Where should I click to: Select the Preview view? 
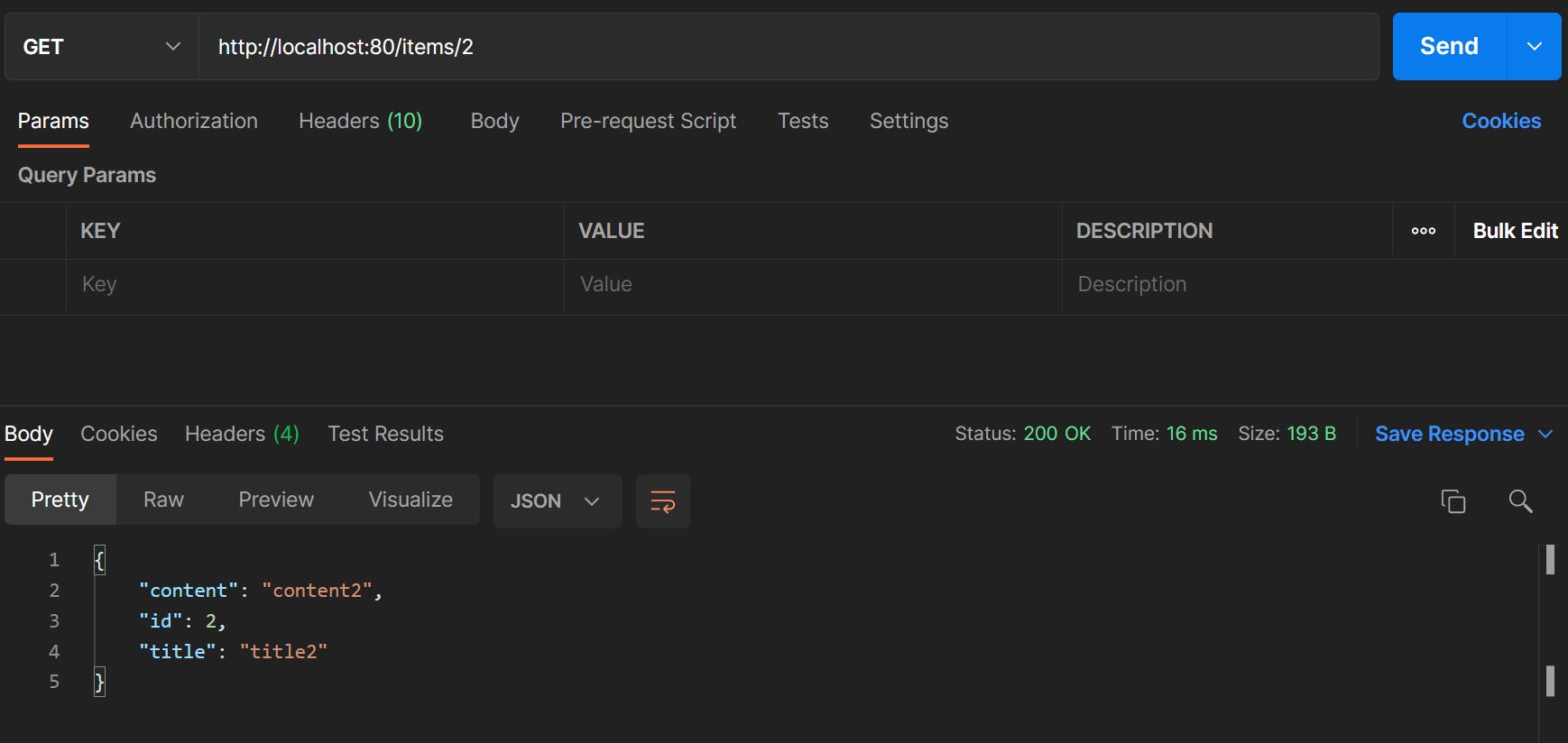[x=276, y=500]
